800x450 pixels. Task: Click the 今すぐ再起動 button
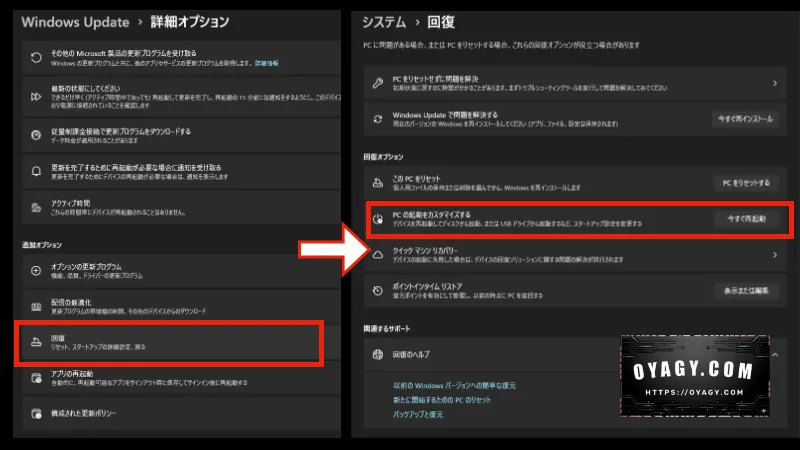[x=746, y=219]
